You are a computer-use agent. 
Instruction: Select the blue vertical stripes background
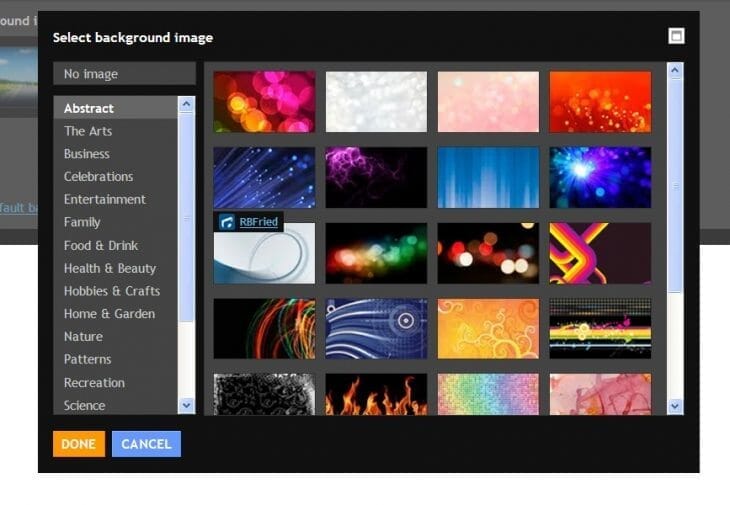(x=488, y=178)
